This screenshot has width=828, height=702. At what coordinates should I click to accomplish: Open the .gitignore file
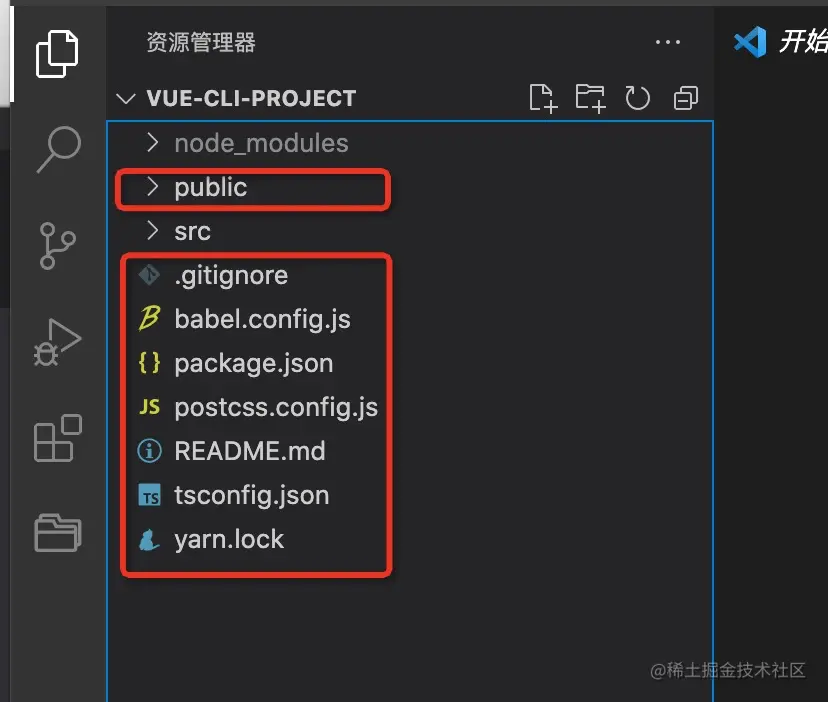pos(230,275)
